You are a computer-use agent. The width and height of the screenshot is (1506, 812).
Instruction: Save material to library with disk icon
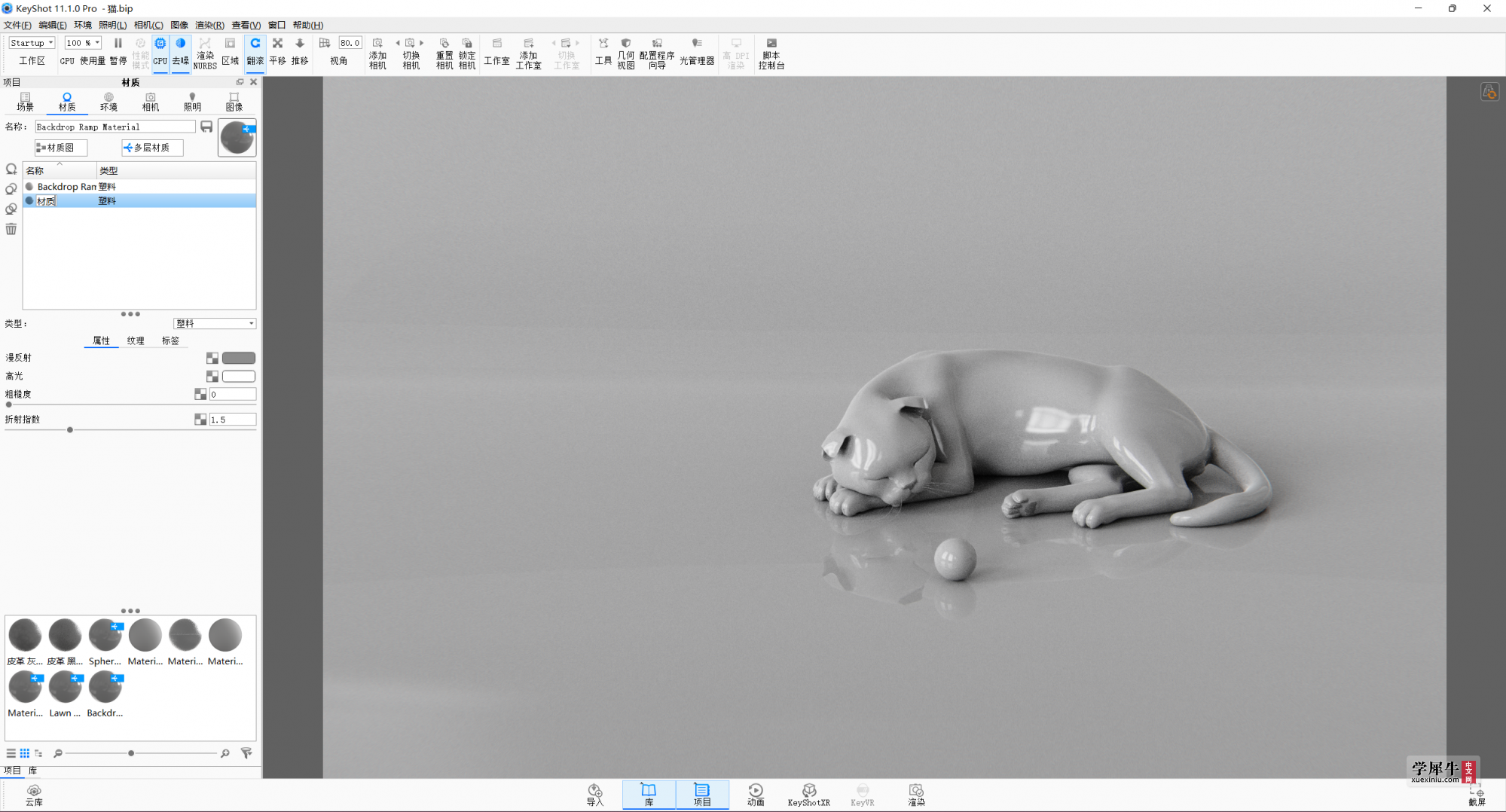point(206,127)
